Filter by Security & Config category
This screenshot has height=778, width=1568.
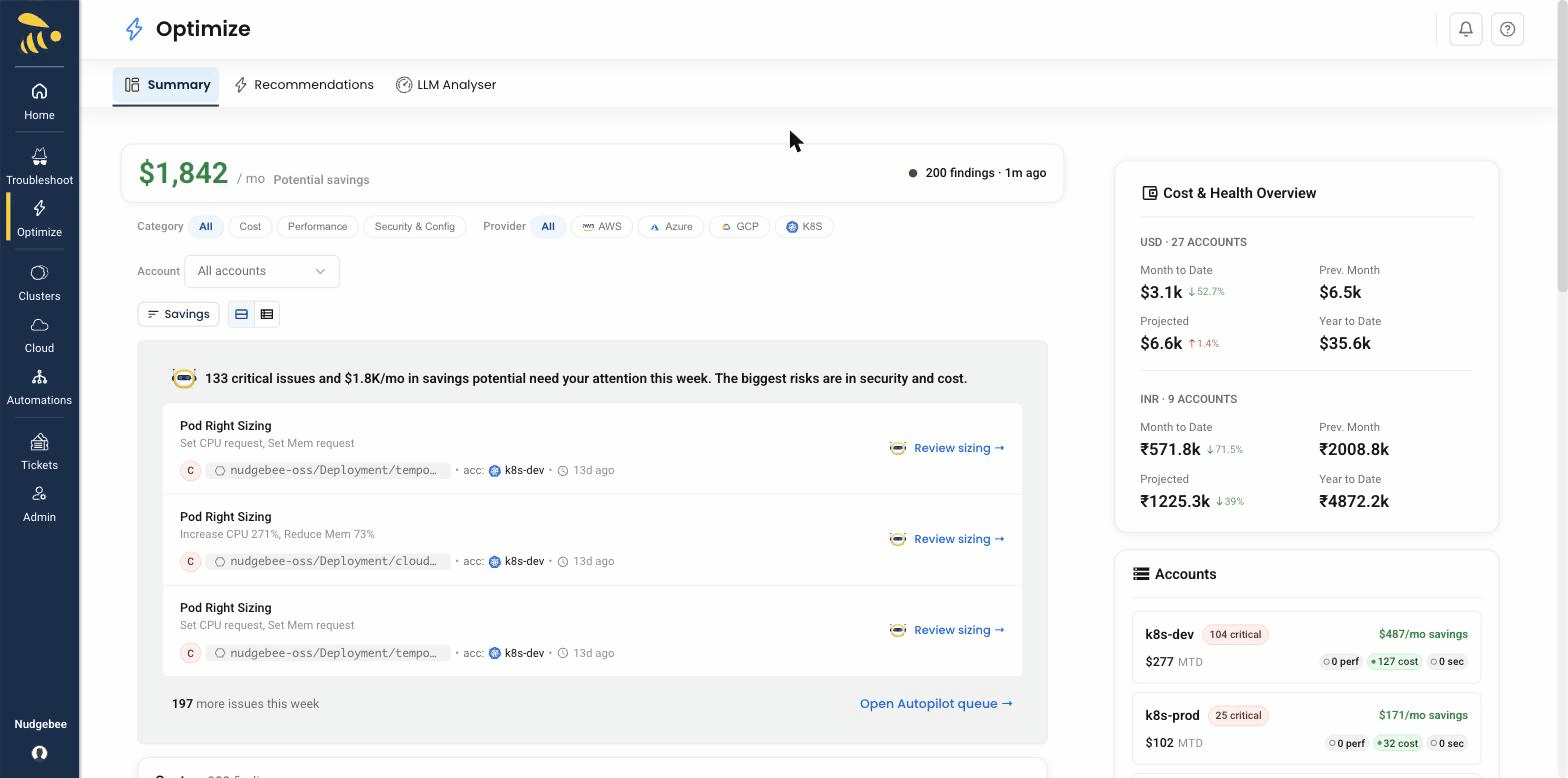(x=414, y=227)
